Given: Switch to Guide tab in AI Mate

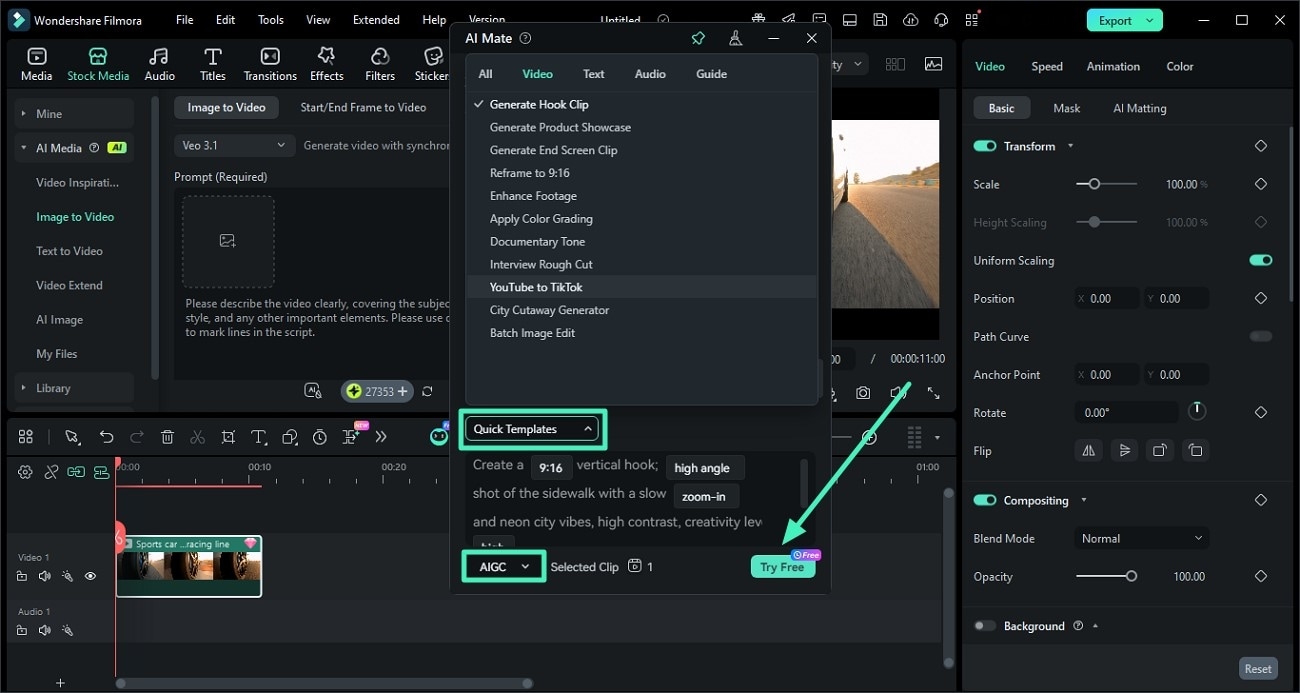Looking at the screenshot, I should click(711, 74).
